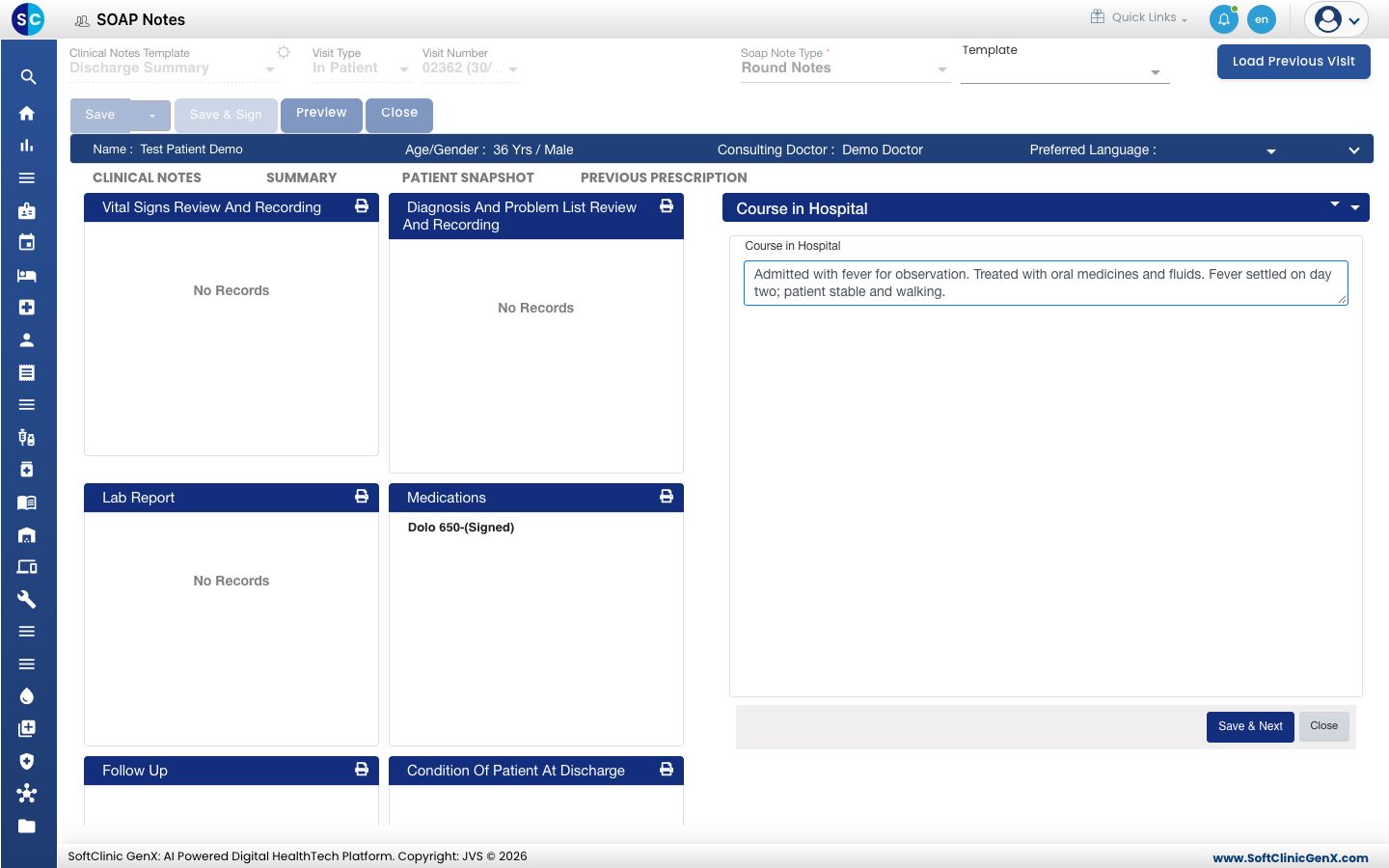This screenshot has width=1389, height=868.
Task: Open the bed icon in sidebar
Action: (27, 275)
